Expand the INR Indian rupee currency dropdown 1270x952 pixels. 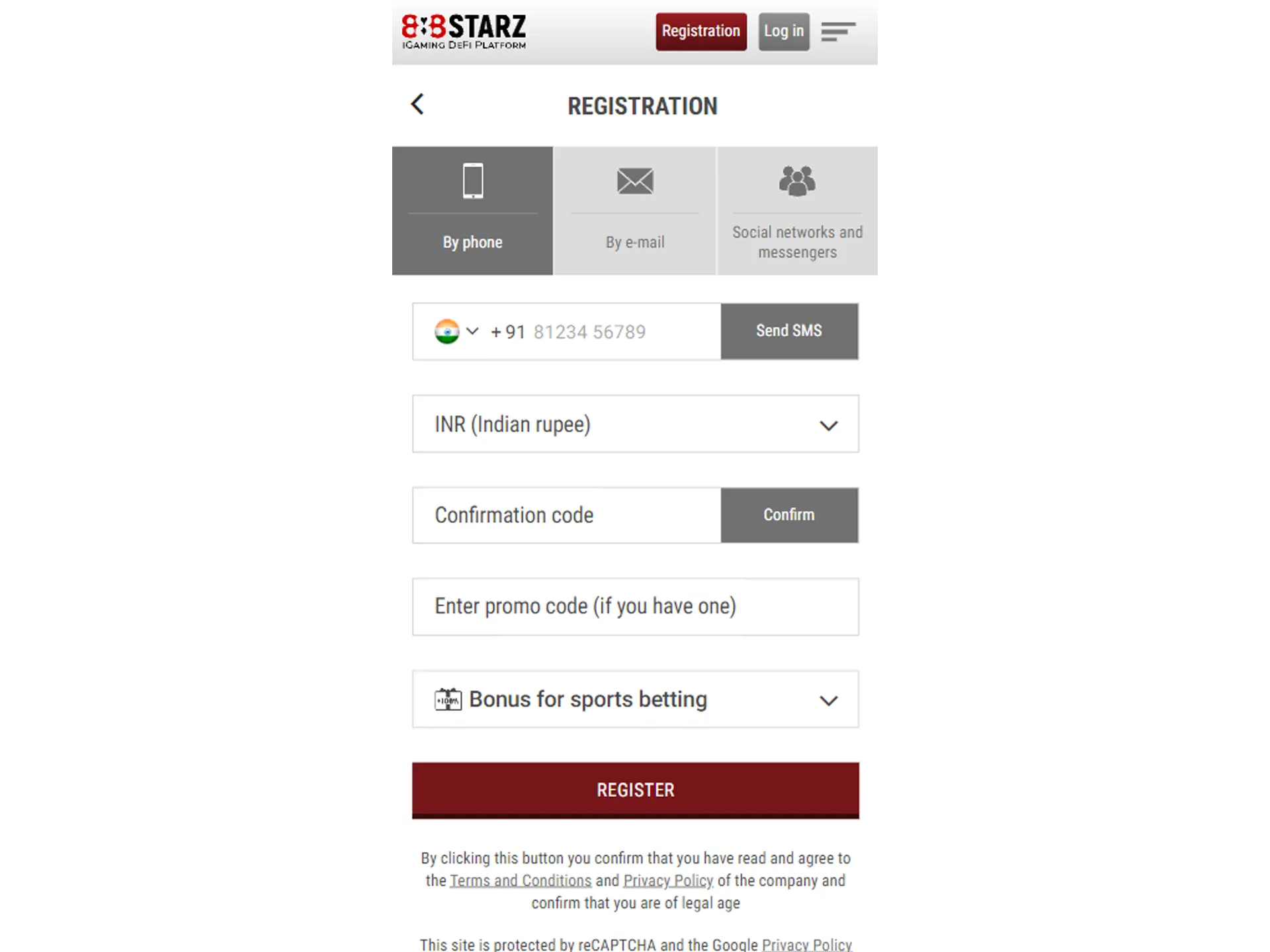(828, 424)
